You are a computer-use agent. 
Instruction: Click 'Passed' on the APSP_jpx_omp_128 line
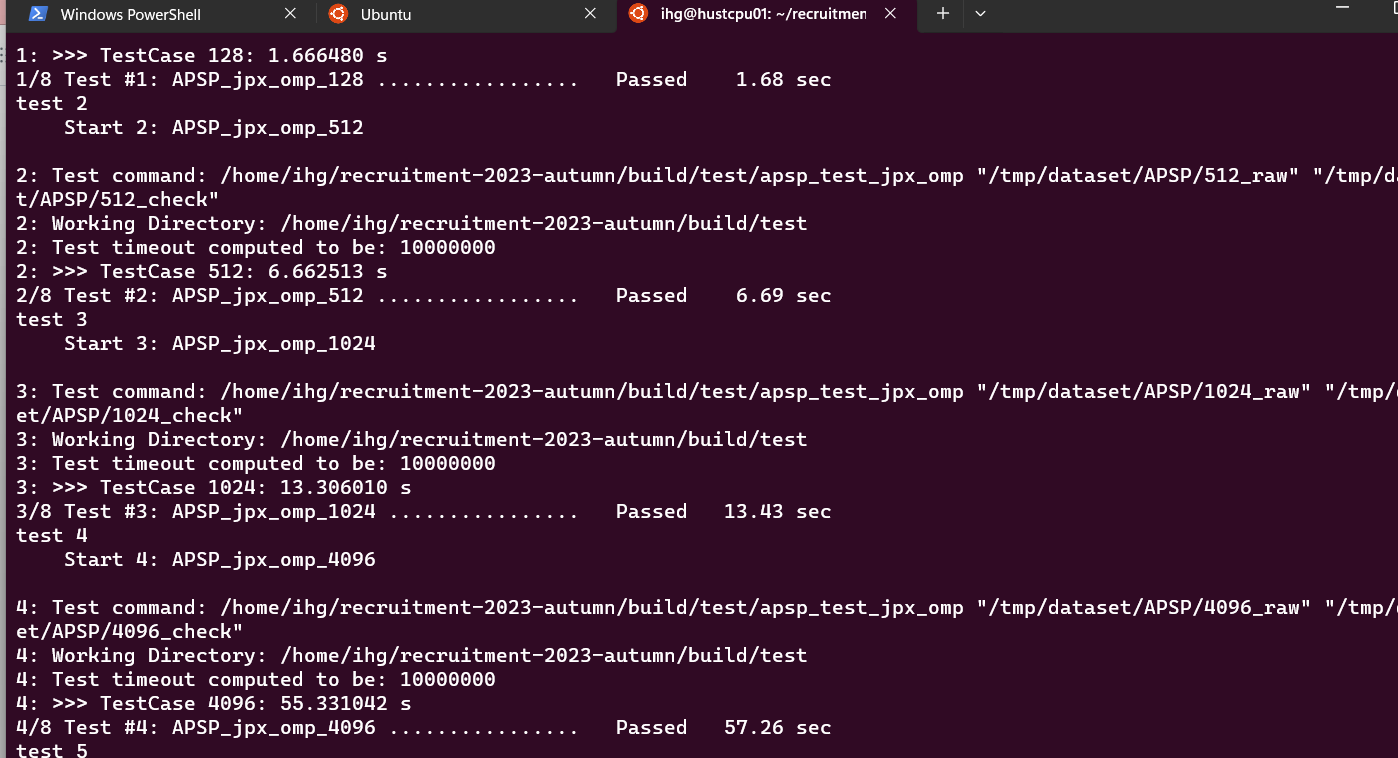(x=651, y=80)
